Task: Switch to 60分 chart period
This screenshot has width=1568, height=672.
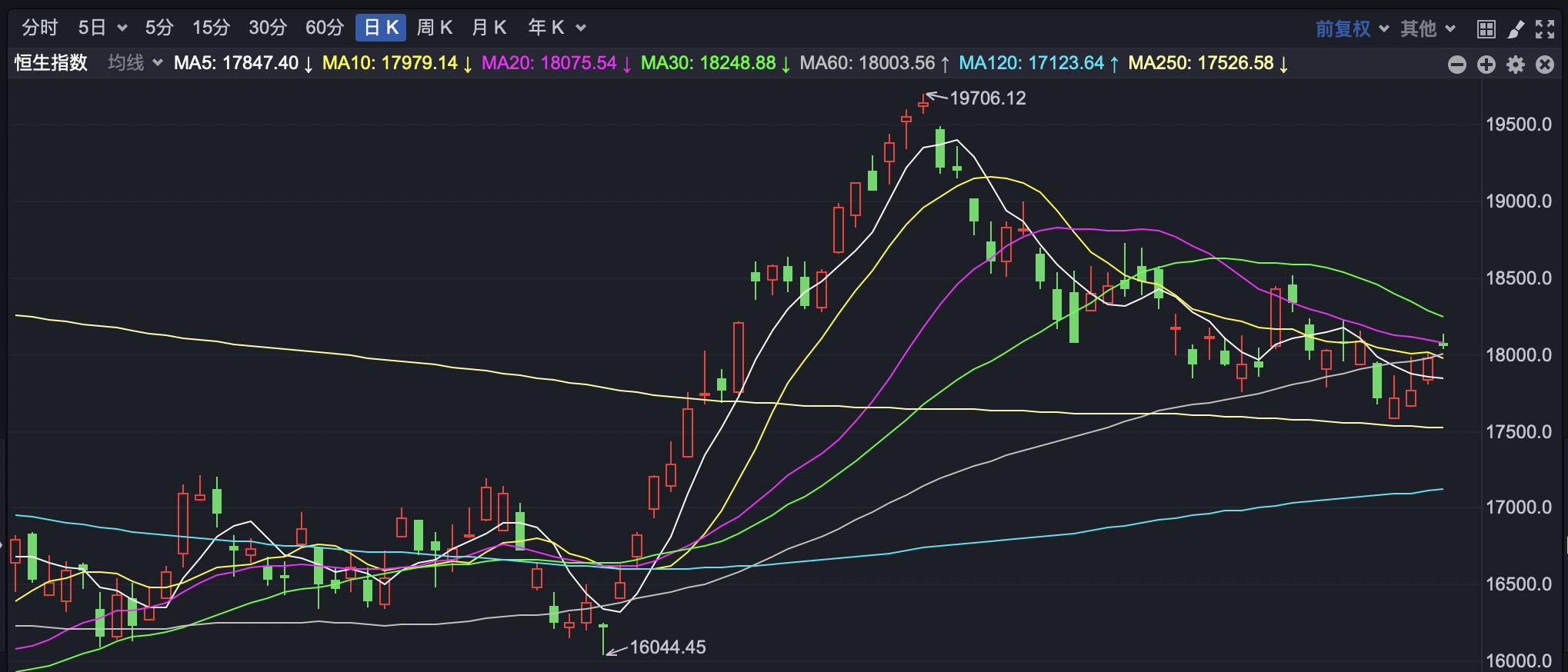Action: (x=325, y=28)
